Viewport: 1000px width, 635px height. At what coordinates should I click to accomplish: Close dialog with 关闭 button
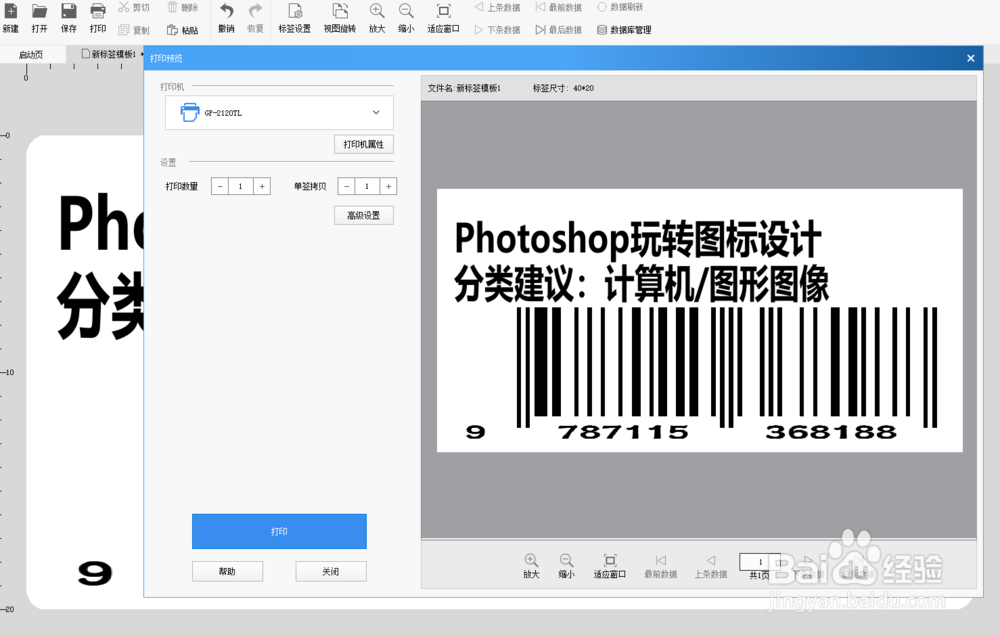[330, 571]
